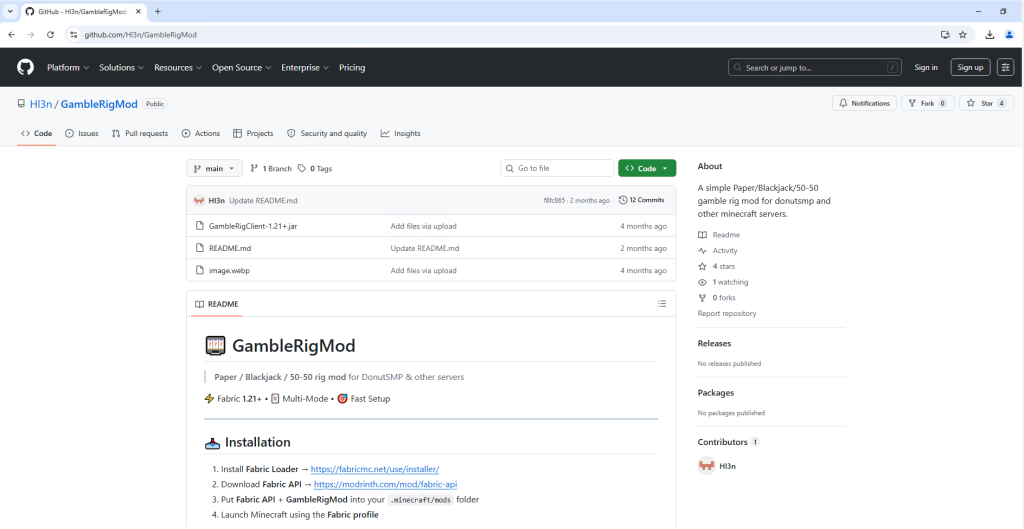Open the Readme link in About
The height and width of the screenshot is (529, 1024).
(x=719, y=235)
